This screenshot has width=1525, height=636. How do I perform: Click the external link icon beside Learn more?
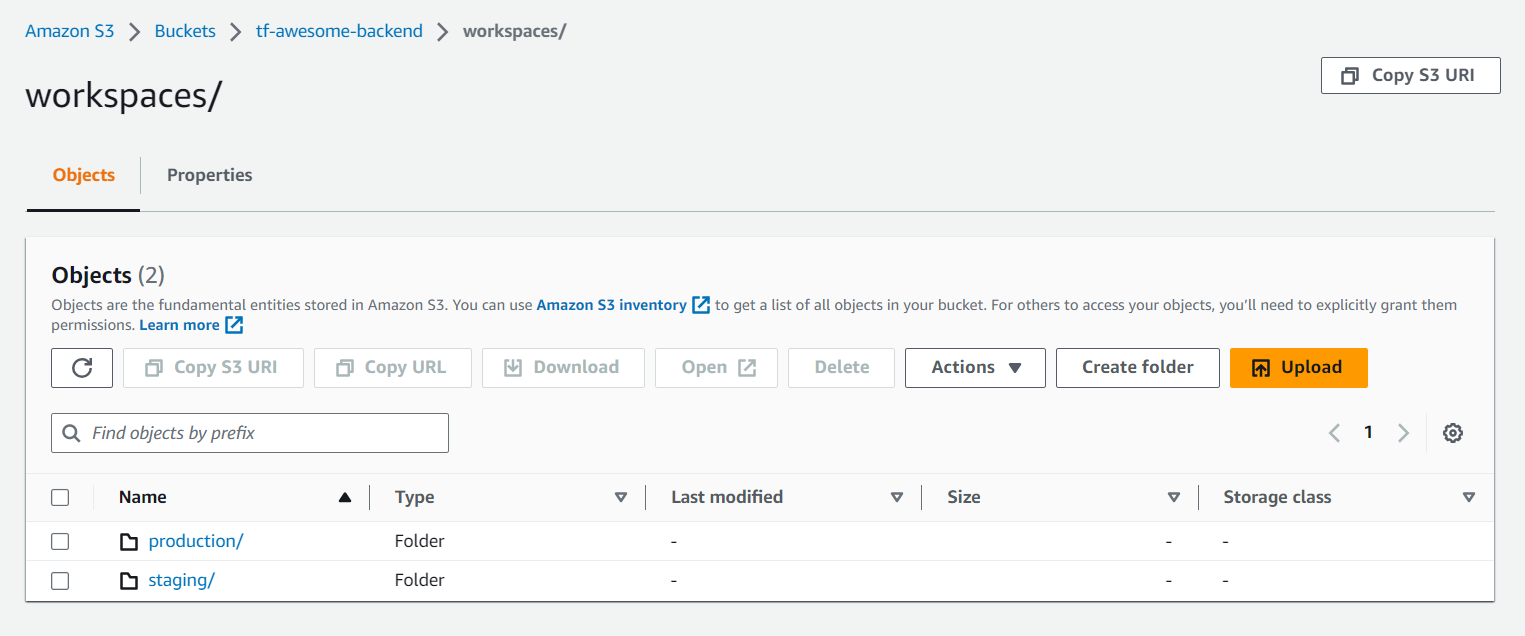tap(234, 325)
